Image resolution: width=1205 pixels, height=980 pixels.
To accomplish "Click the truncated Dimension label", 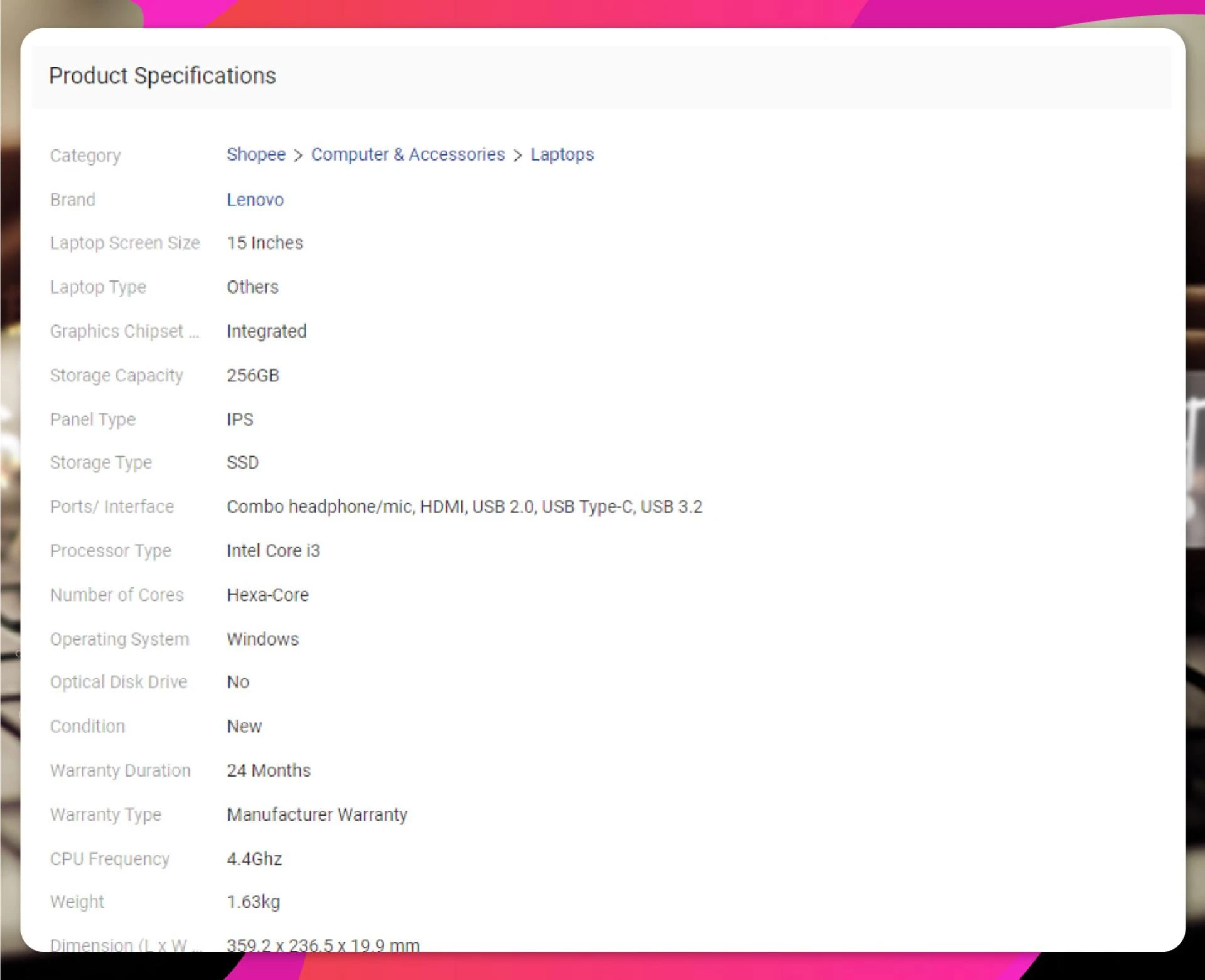I will 126,944.
